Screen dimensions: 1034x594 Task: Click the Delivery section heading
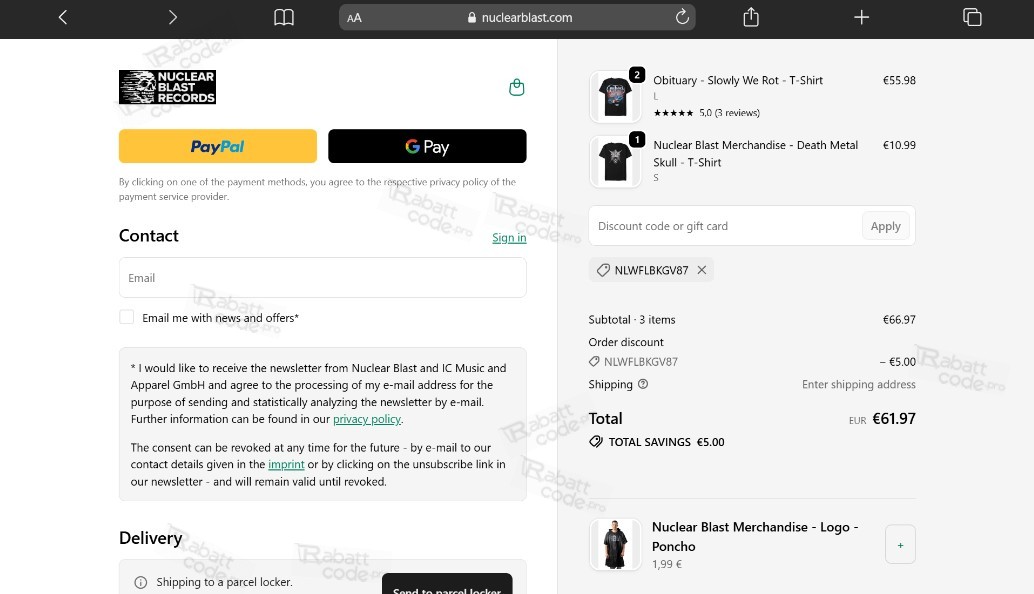150,538
